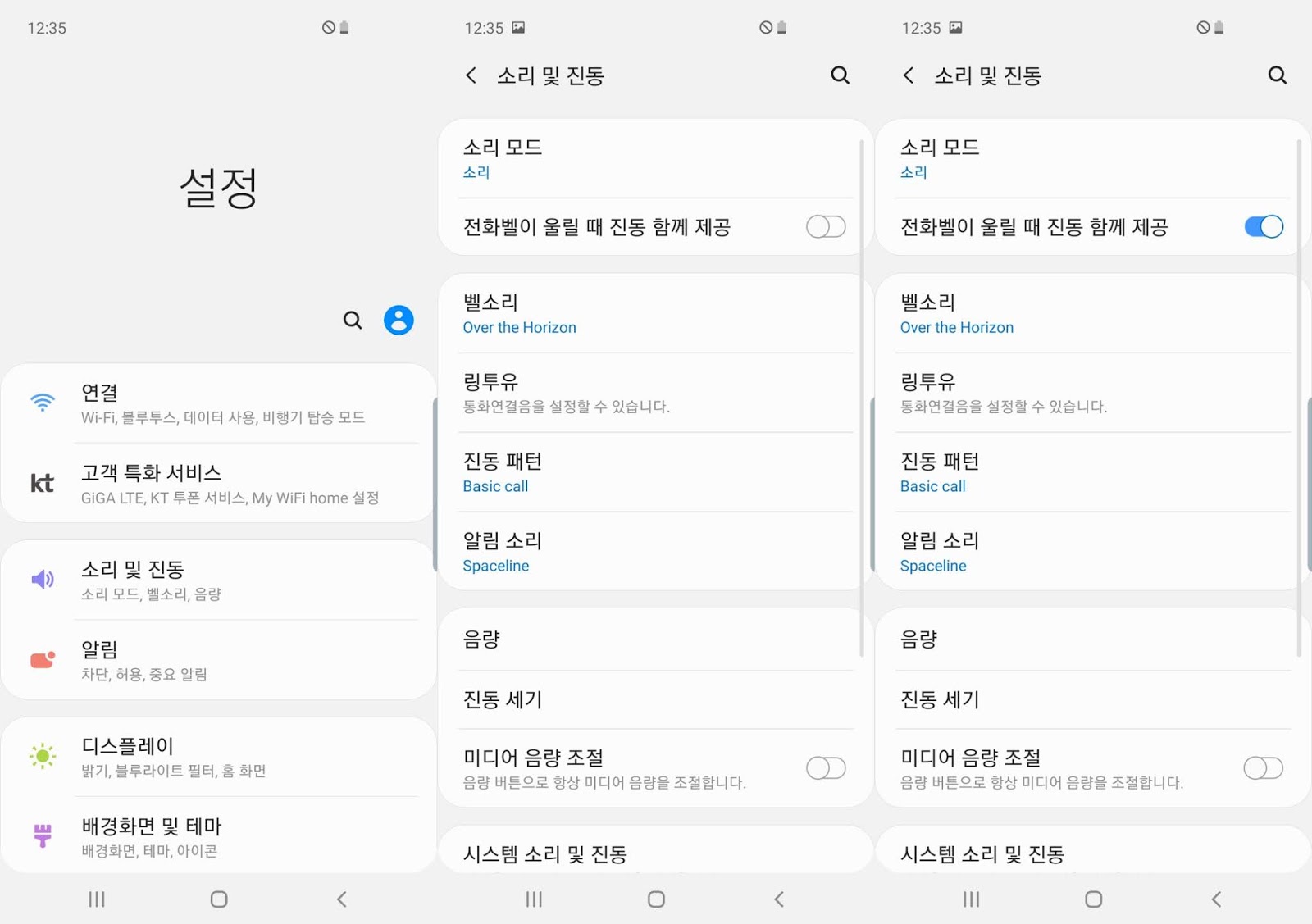Disable 전화벨이 울릴 때 진동 toggle on right screen

point(1264,226)
